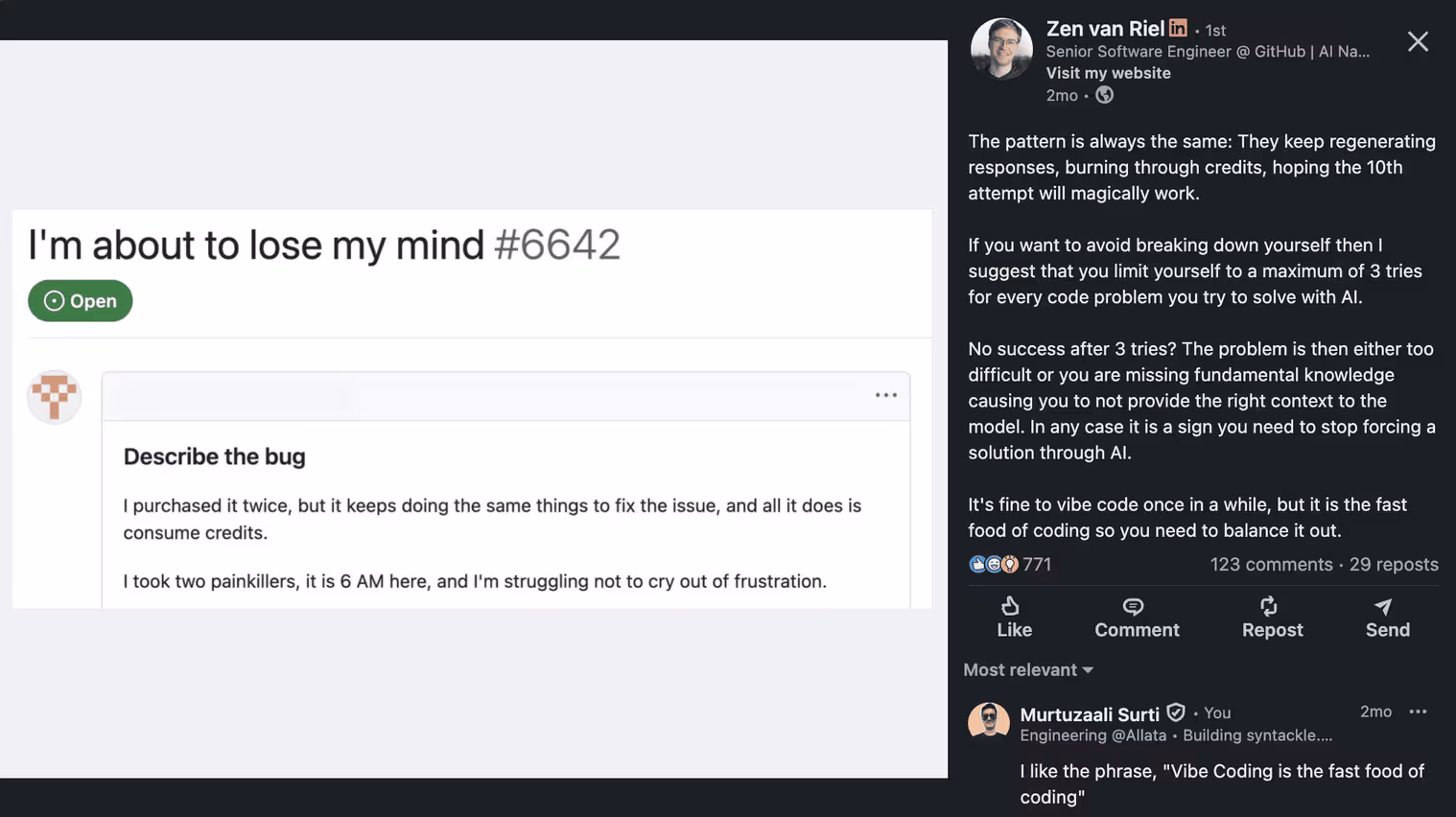Open the Comment speech bubble action
The width and height of the screenshot is (1456, 817).
pos(1137,618)
